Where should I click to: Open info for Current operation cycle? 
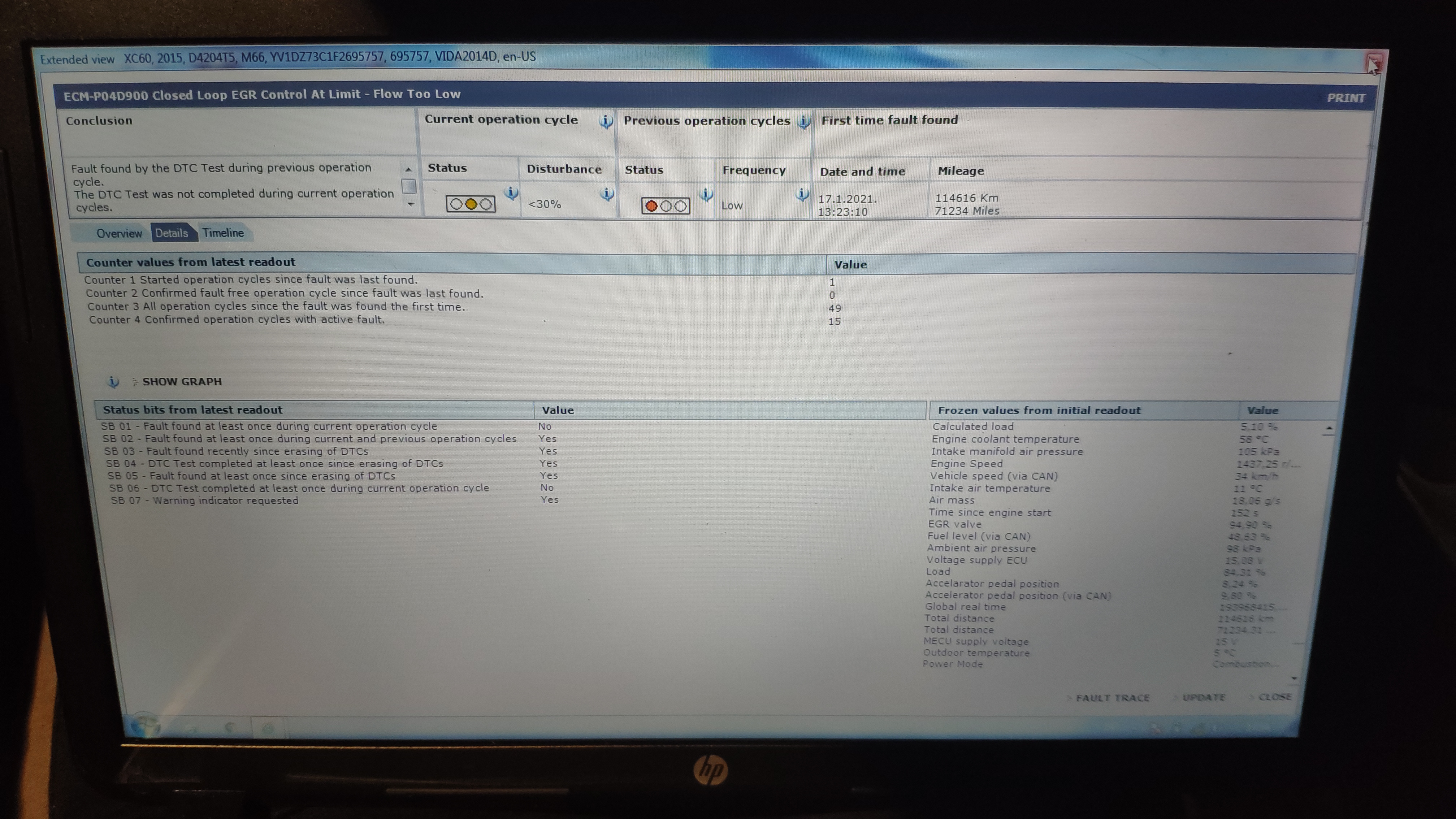click(x=606, y=121)
